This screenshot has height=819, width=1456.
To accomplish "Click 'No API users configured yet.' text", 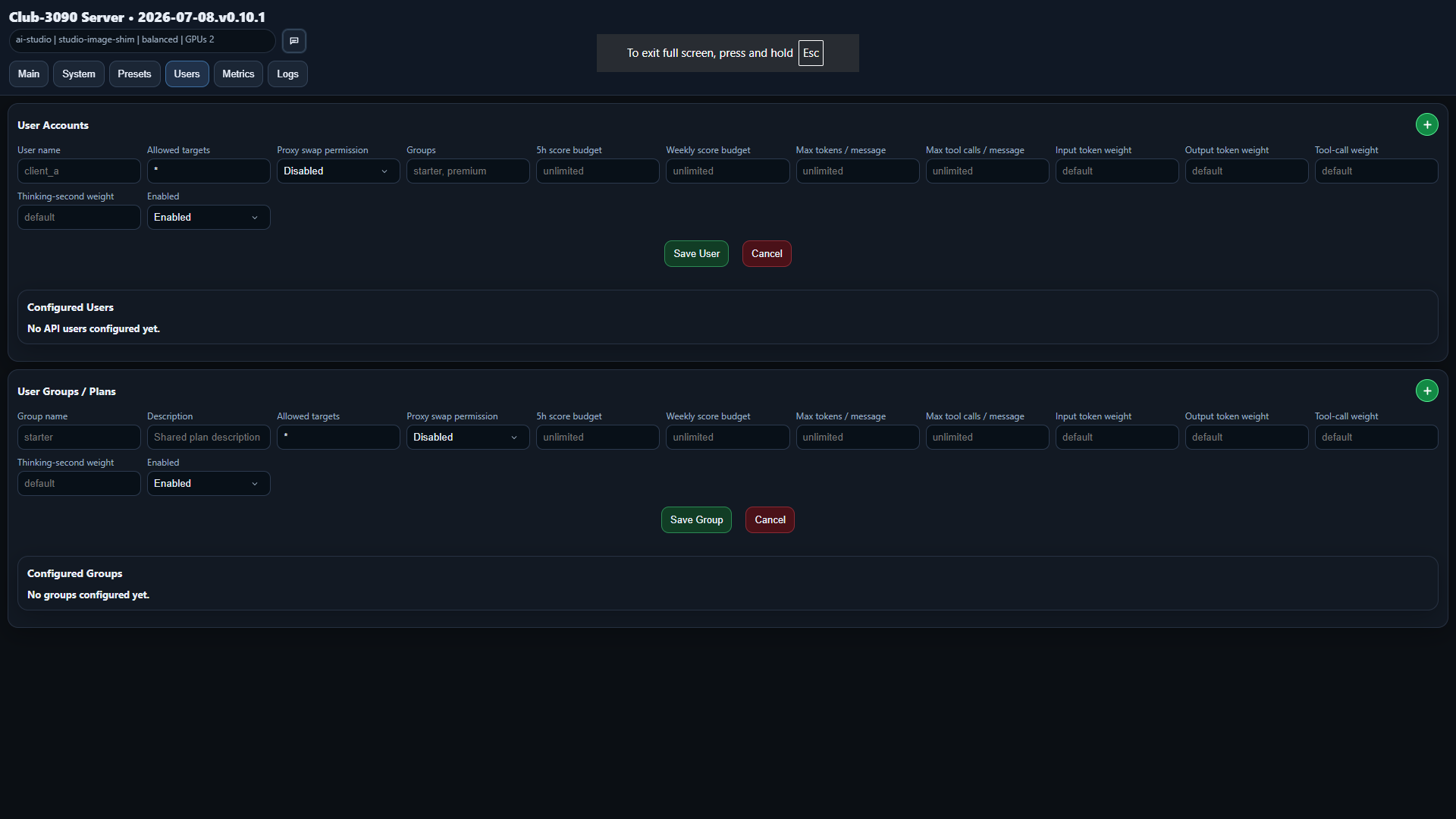I will click(x=93, y=329).
